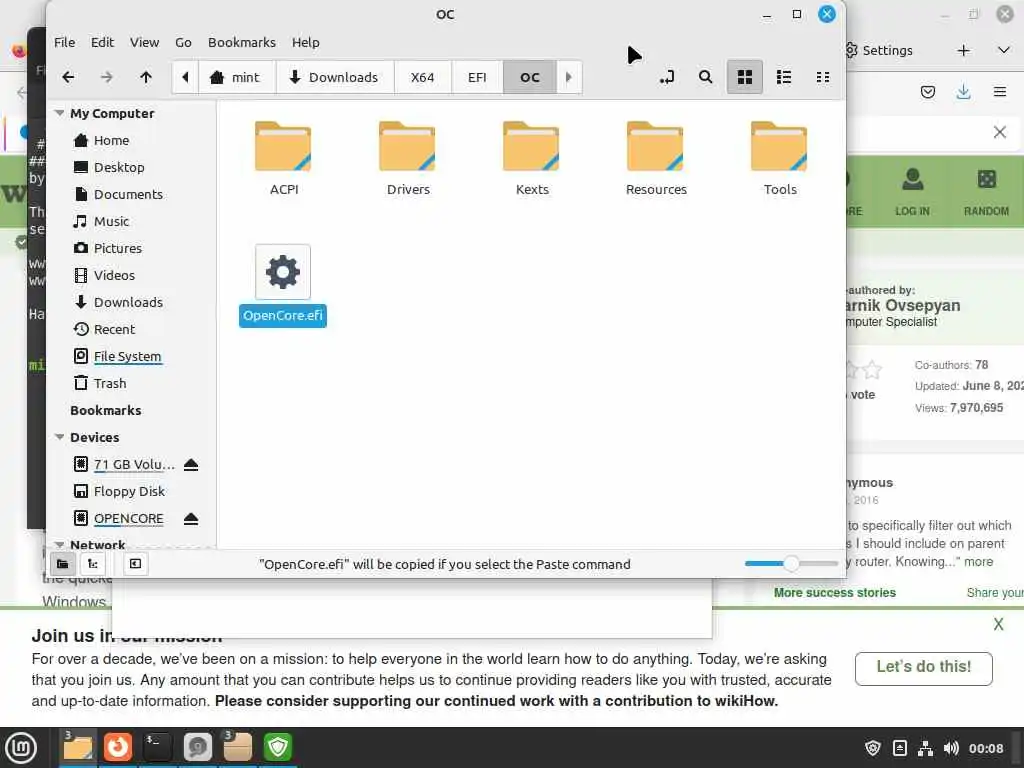This screenshot has height=768, width=1024.
Task: Open the Kexts folder
Action: coord(532,158)
